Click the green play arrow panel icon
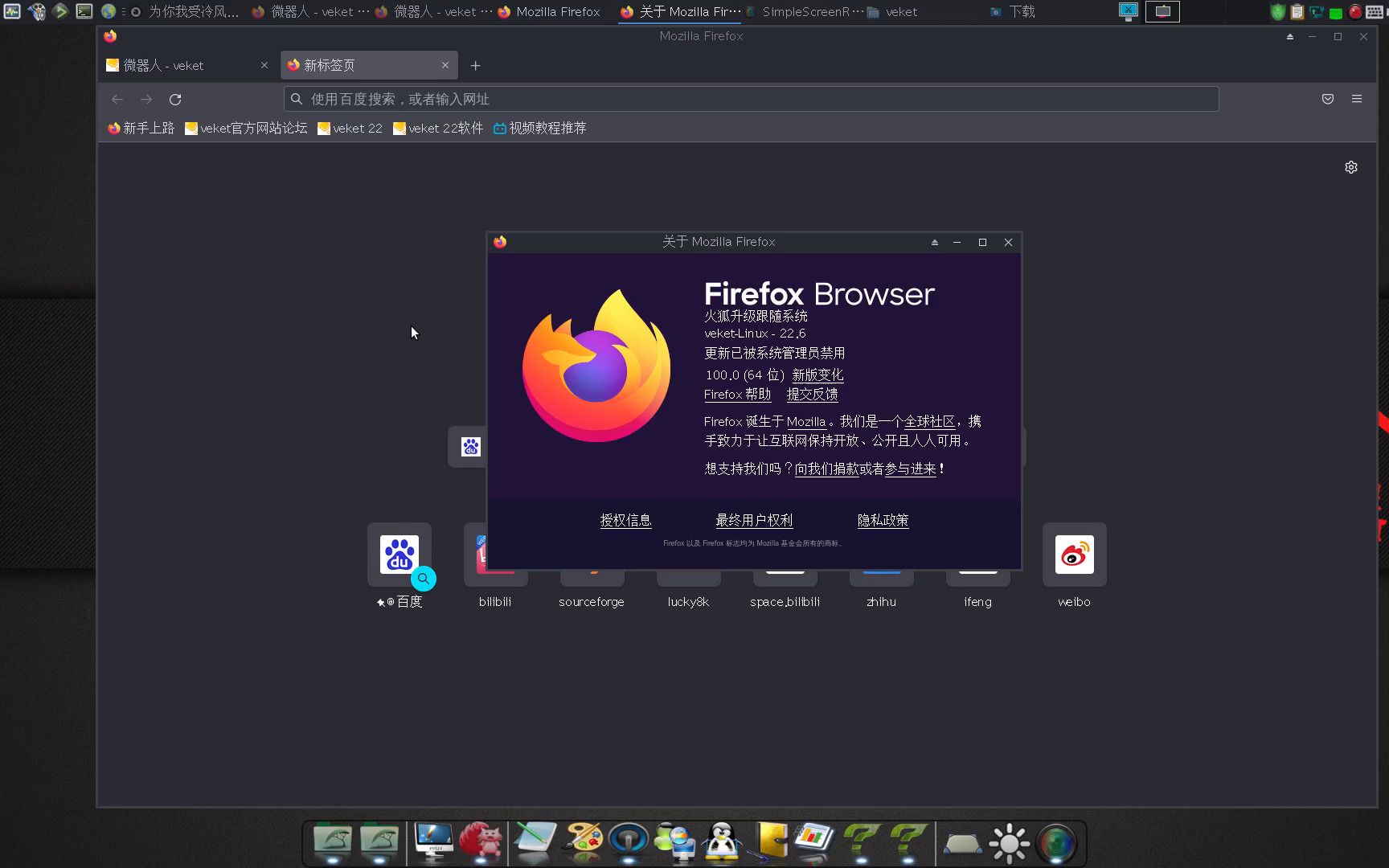This screenshot has height=868, width=1389. [x=60, y=11]
